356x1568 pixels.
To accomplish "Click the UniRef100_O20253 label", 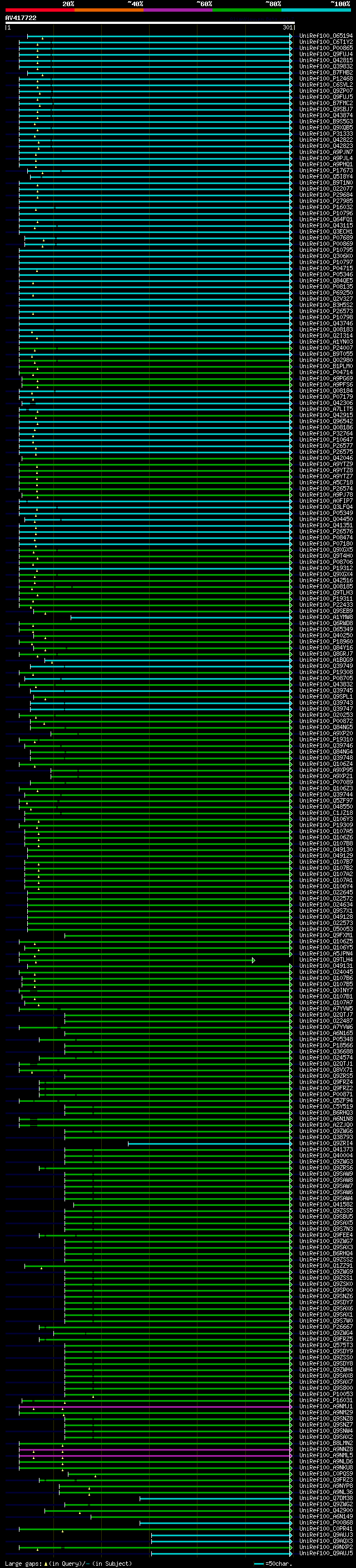I will 326,715.
